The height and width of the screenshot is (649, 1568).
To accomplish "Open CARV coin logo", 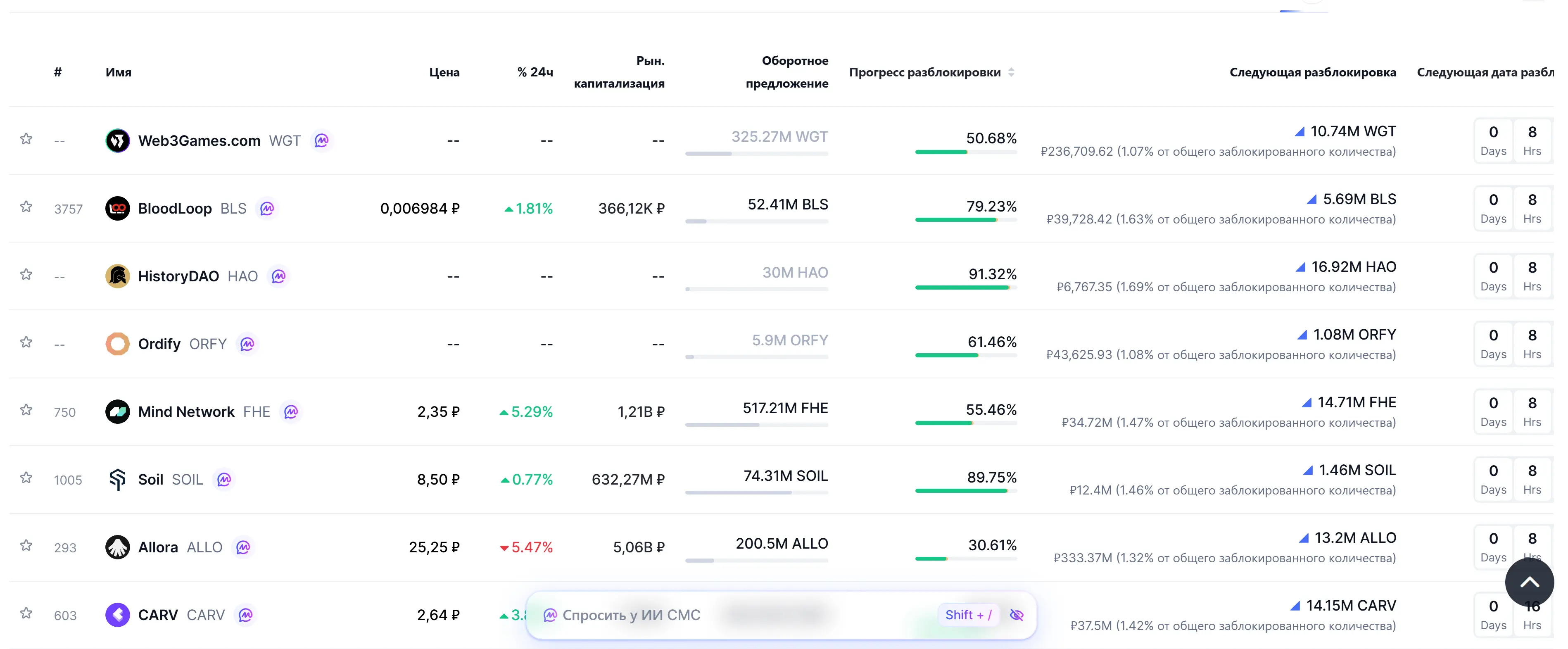I will 117,615.
